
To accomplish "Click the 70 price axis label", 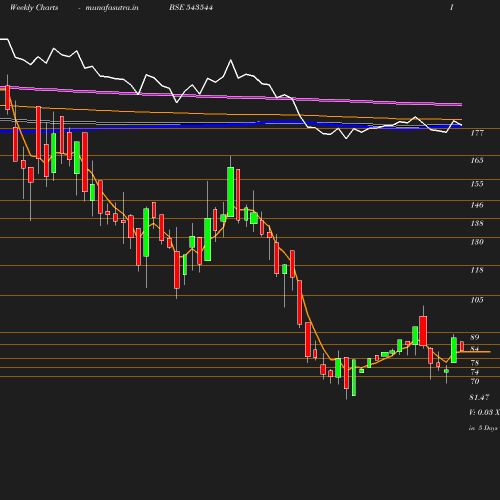I will [475, 381].
